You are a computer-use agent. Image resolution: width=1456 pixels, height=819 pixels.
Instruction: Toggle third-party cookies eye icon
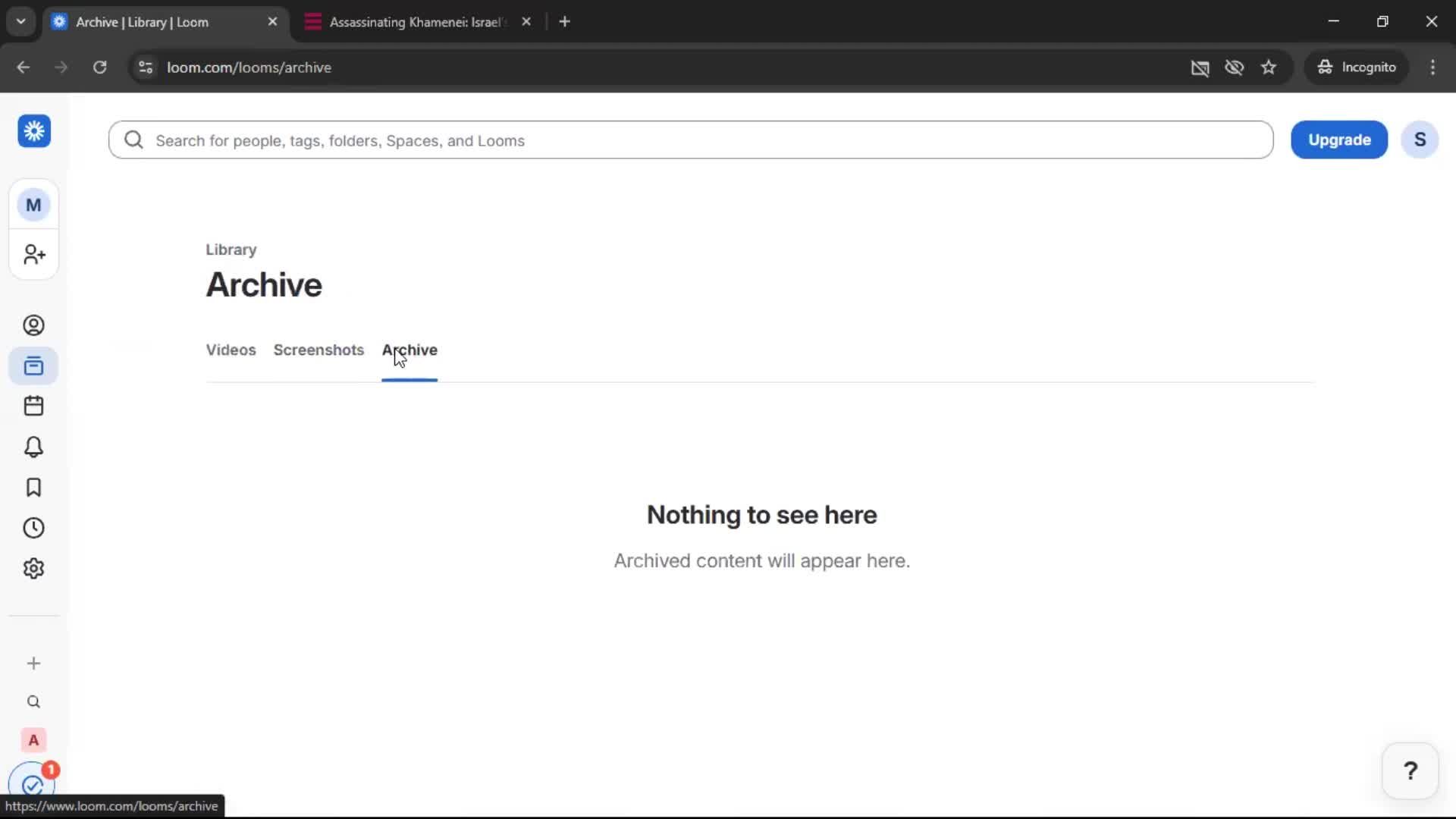[x=1235, y=67]
